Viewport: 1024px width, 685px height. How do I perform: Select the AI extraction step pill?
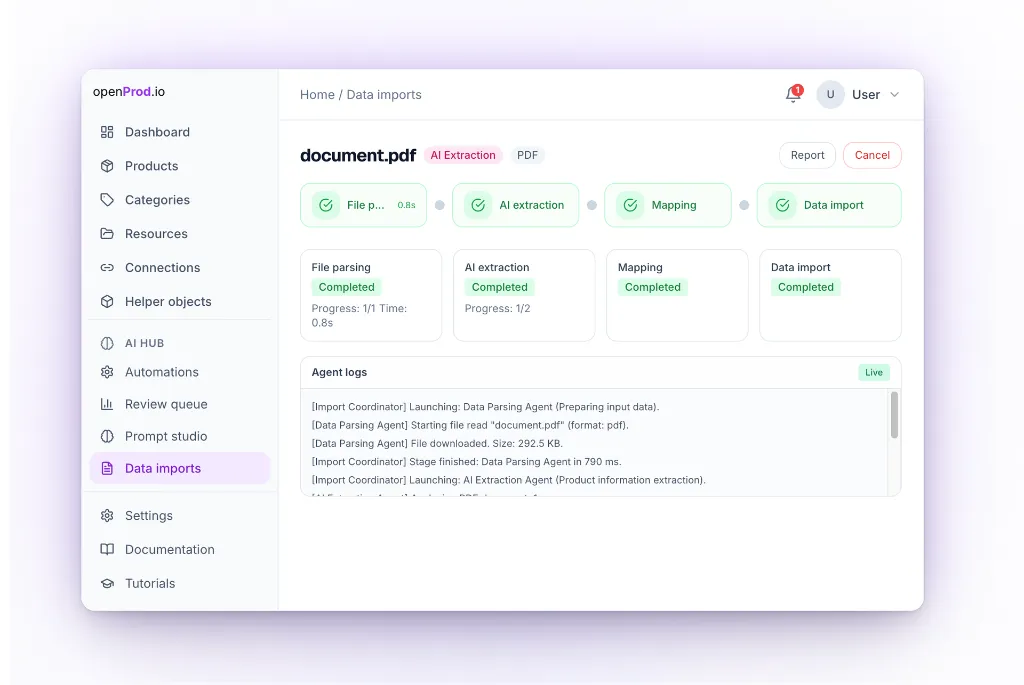[515, 205]
